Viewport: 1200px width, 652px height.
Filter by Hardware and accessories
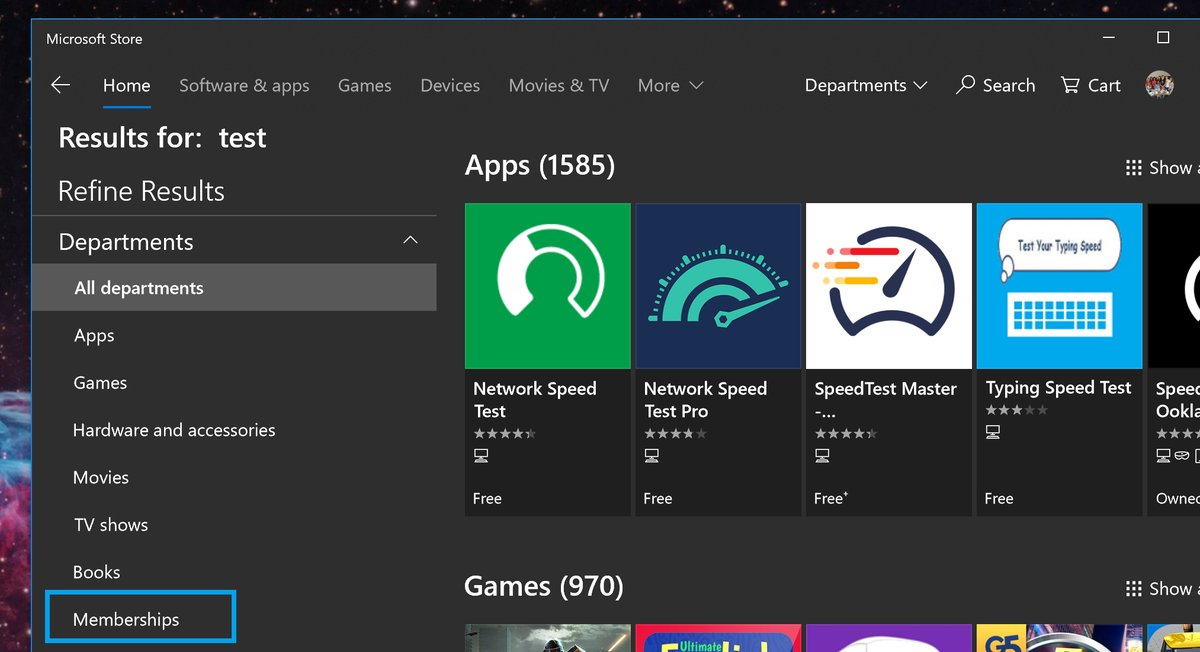[x=174, y=430]
